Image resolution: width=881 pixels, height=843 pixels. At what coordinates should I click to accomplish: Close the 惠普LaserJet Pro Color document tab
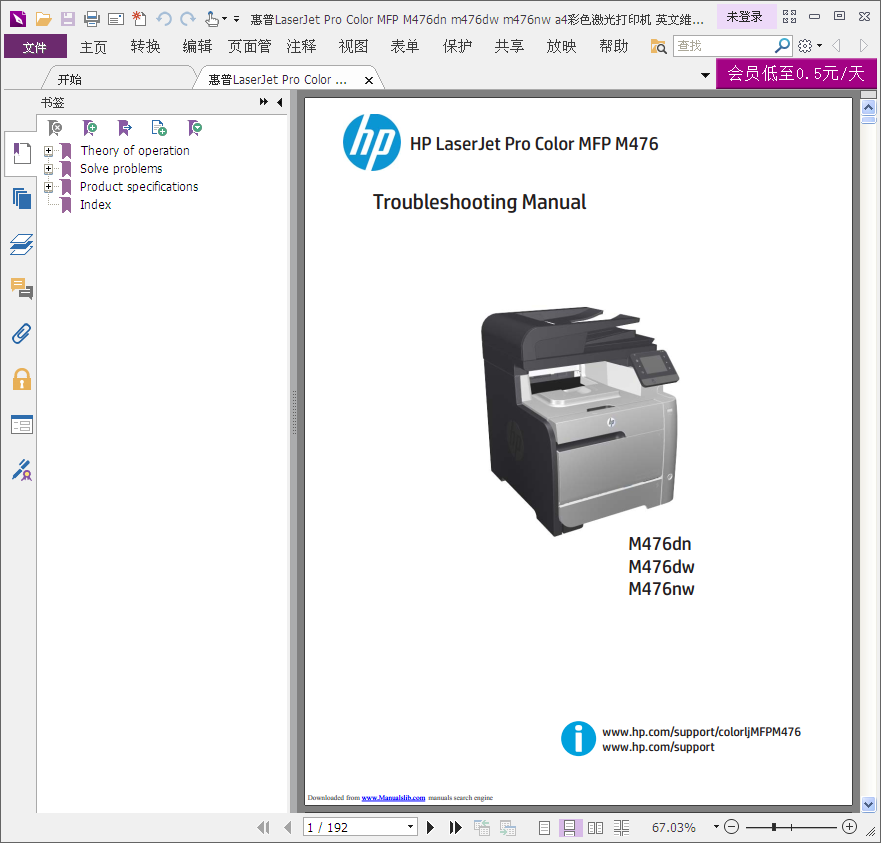[369, 80]
